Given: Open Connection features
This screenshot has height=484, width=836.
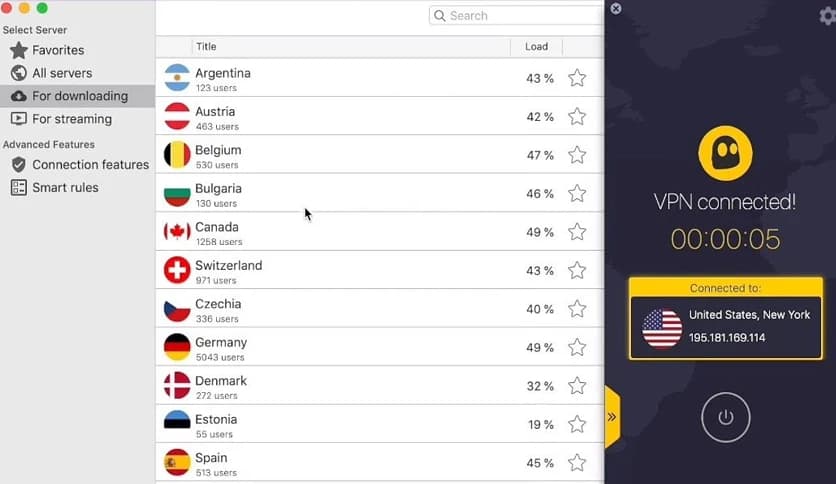Looking at the screenshot, I should pyautogui.click(x=90, y=164).
